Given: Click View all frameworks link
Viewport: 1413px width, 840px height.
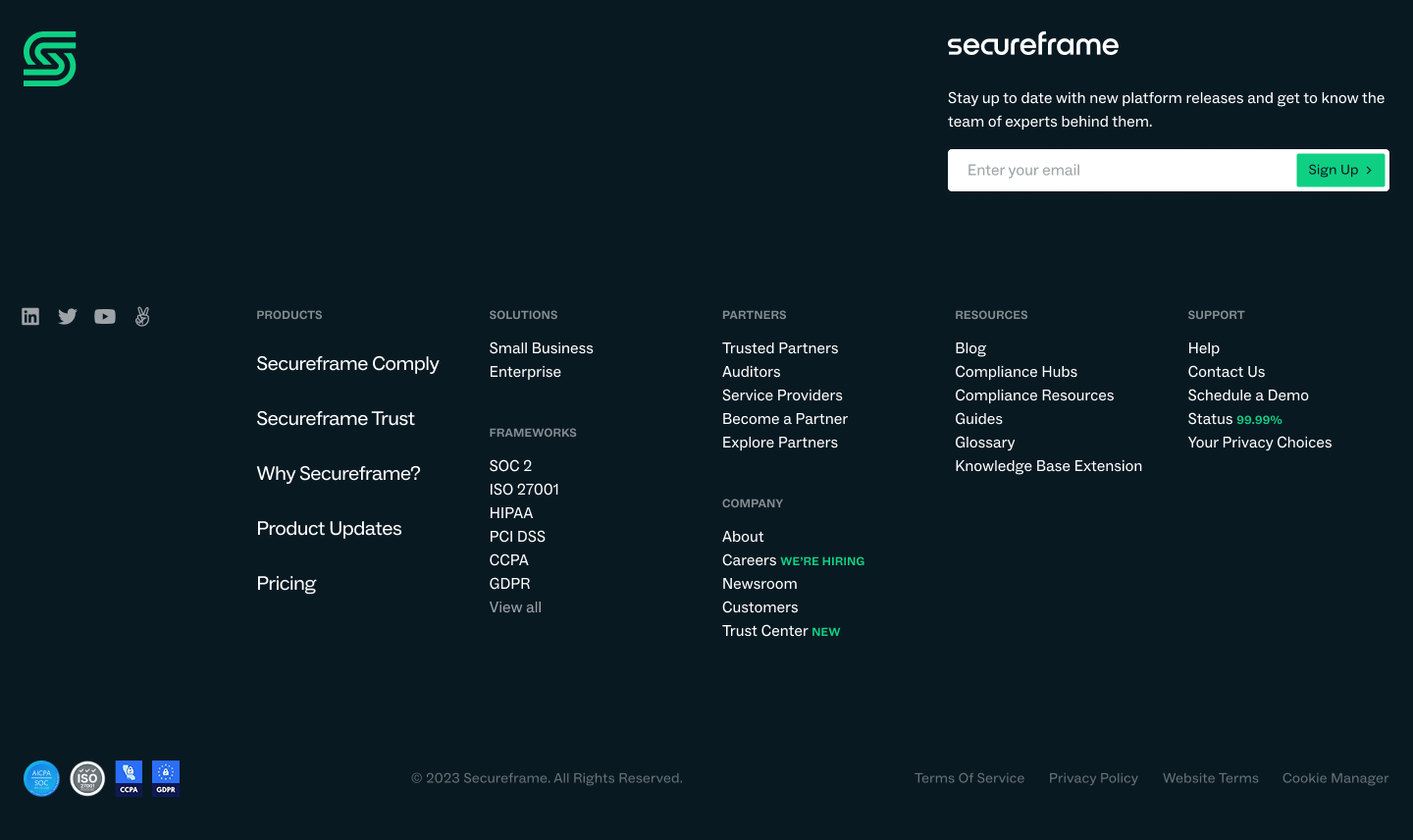Looking at the screenshot, I should click(x=515, y=607).
